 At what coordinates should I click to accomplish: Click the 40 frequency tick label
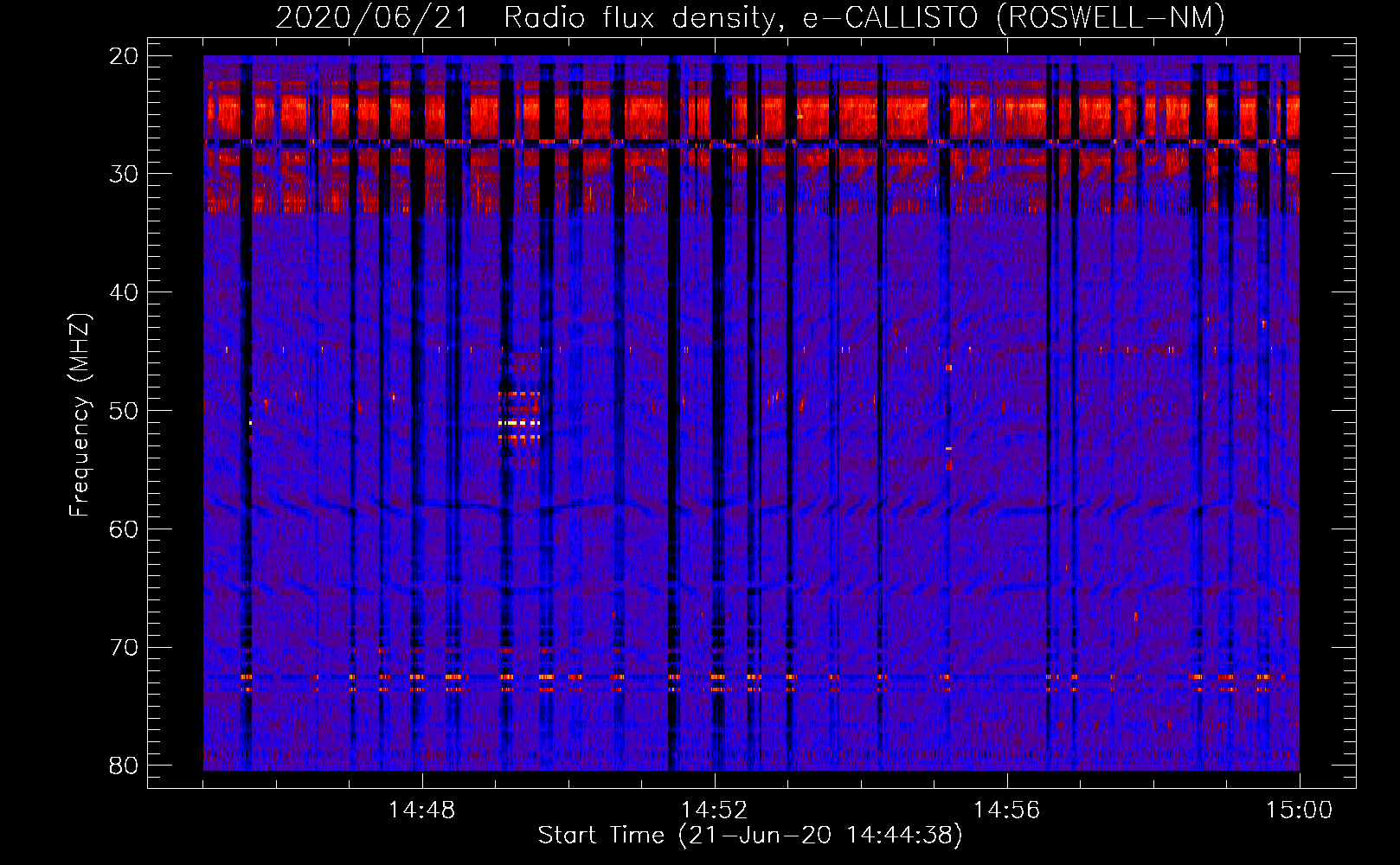pos(124,292)
